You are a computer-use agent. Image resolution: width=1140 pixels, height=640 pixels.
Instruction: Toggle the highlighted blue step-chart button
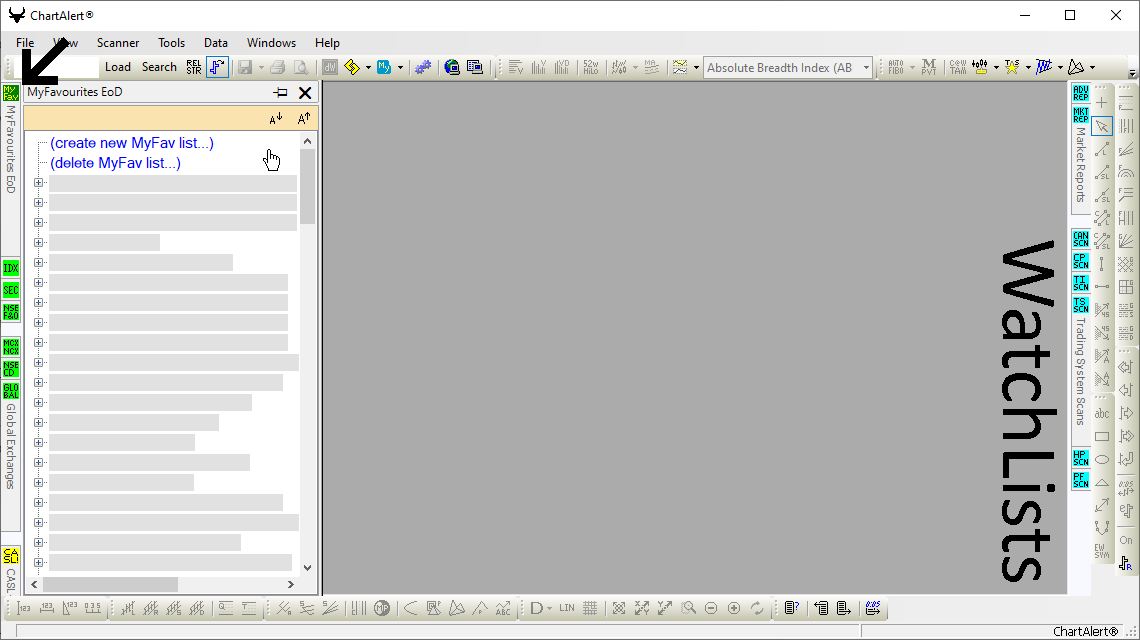217,67
